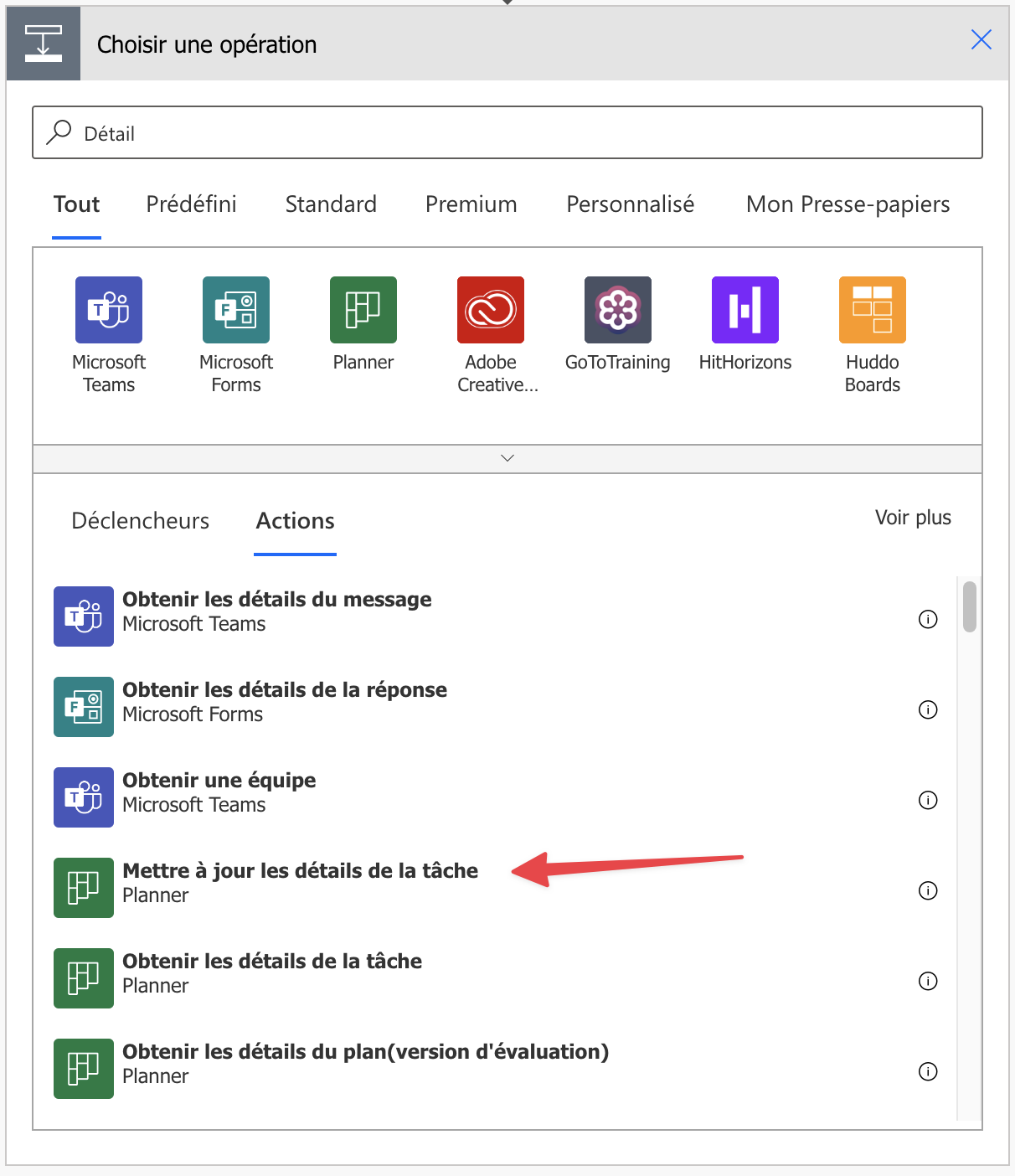Viewport: 1015px width, 1176px height.
Task: Switch to the Prédéfini tab
Action: pos(191,204)
